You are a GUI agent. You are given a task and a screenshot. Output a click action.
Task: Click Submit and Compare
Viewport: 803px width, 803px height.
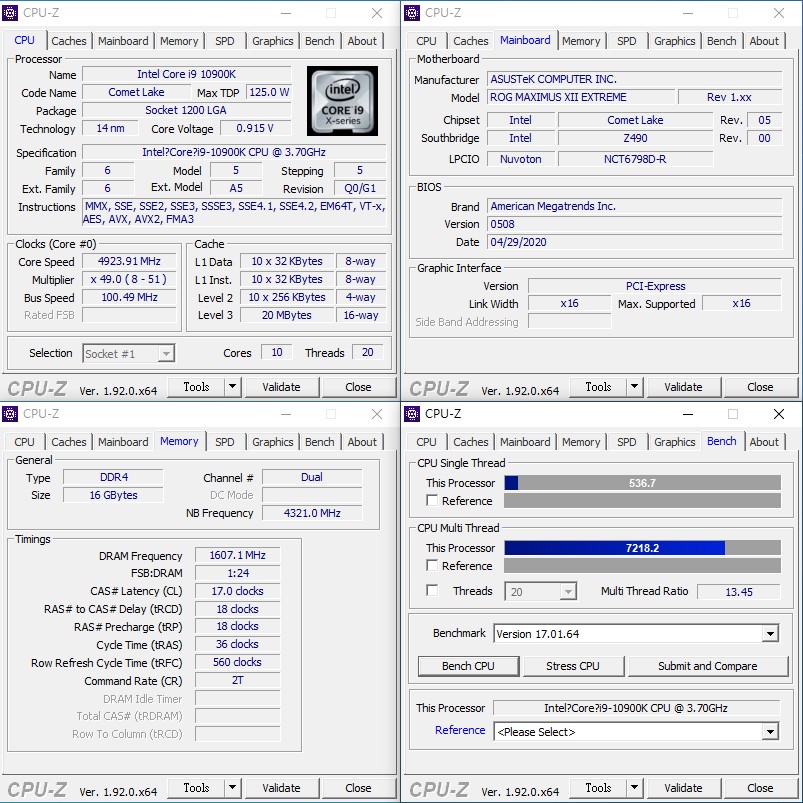[x=708, y=666]
